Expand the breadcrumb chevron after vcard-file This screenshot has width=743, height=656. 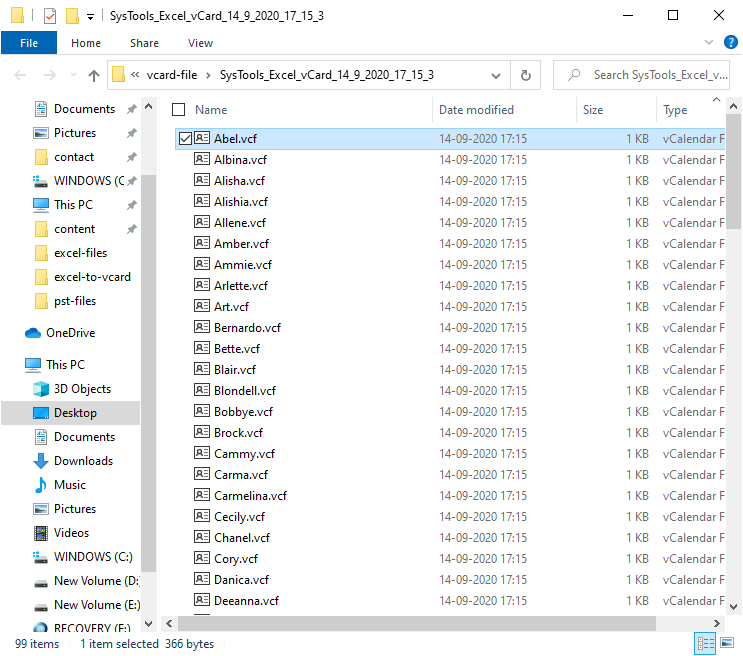coord(208,75)
